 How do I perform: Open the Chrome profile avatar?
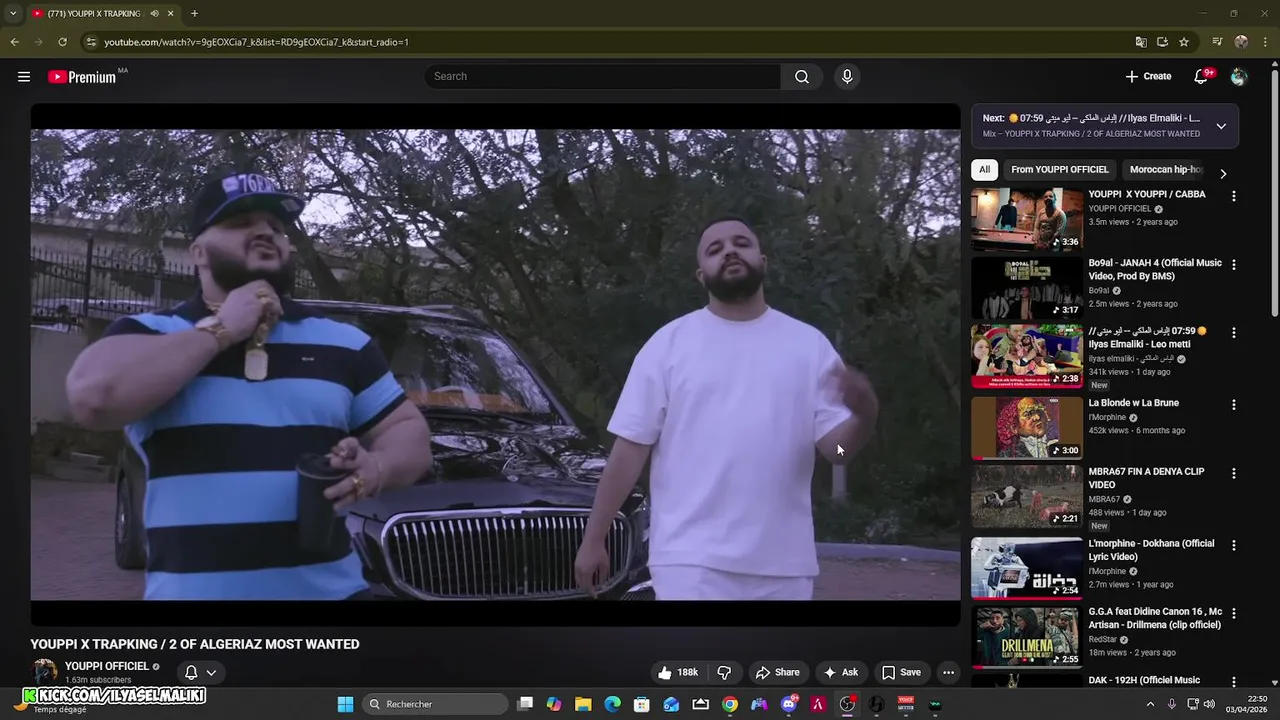point(1241,42)
